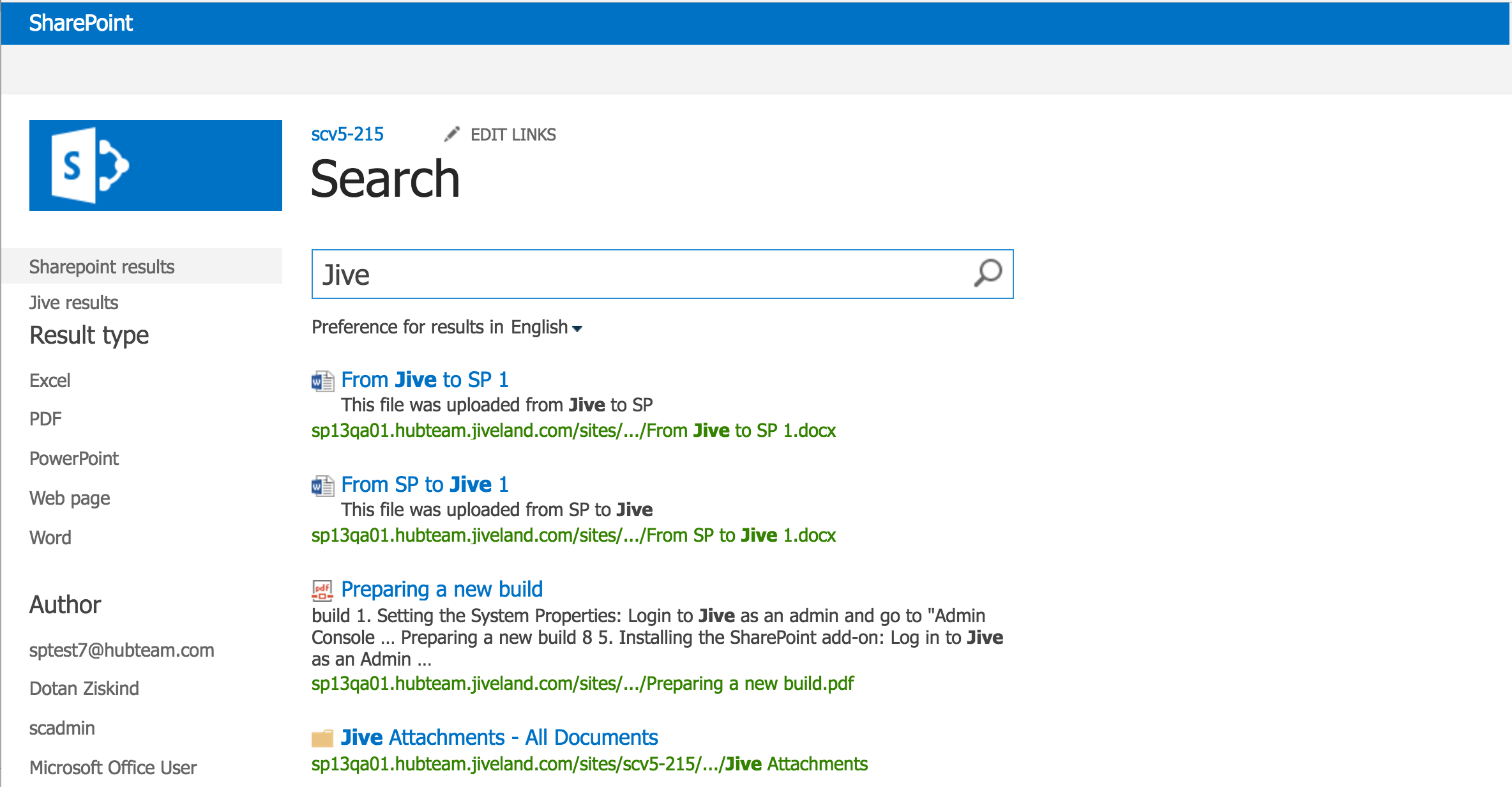This screenshot has height=787, width=1512.
Task: Filter by author scadmin
Action: [62, 728]
